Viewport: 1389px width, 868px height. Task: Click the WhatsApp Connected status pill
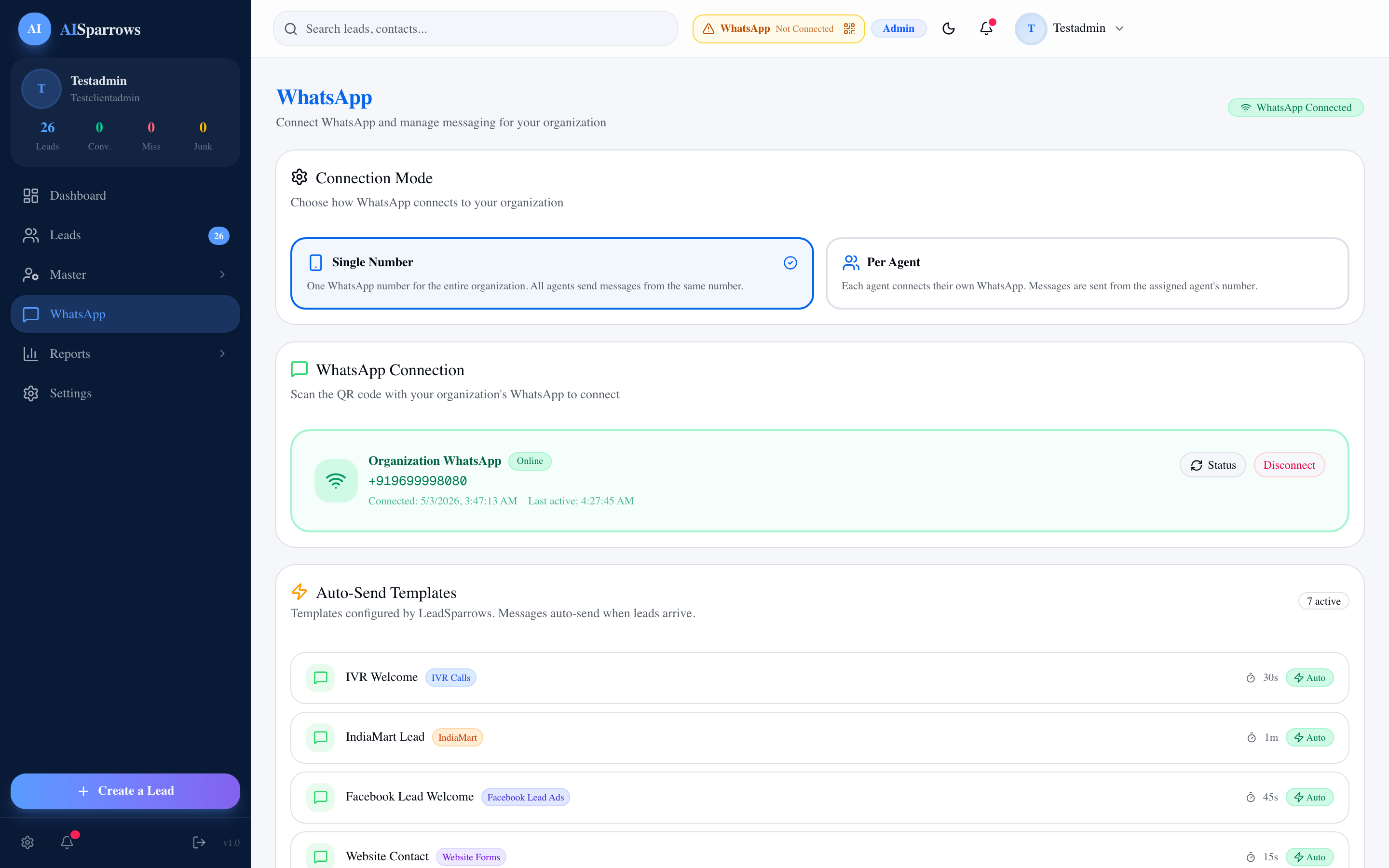pos(1295,108)
